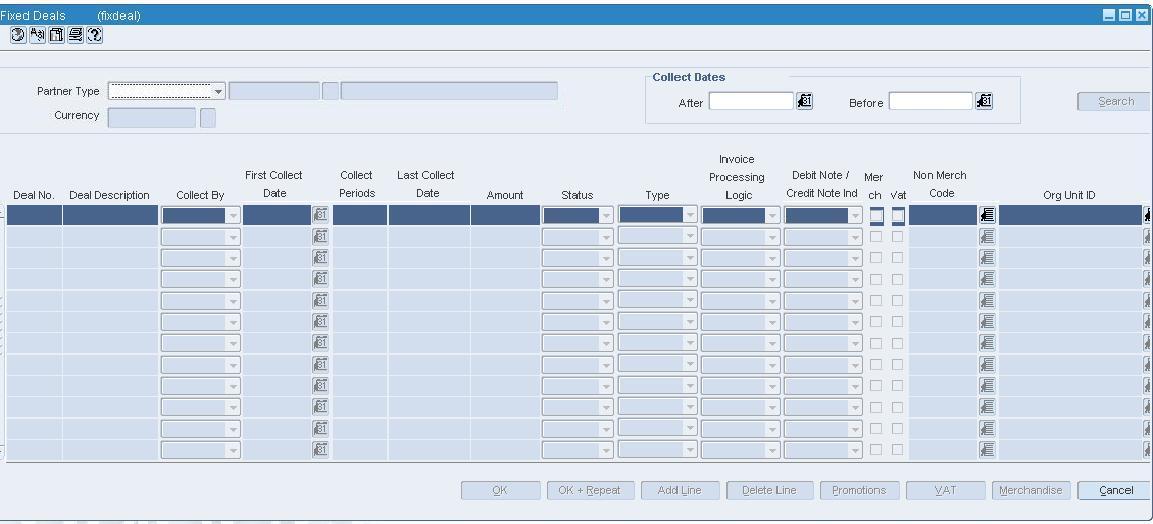Viewport: 1153px width, 524px height.
Task: Open the calendar for the Before collect date
Action: 984,101
